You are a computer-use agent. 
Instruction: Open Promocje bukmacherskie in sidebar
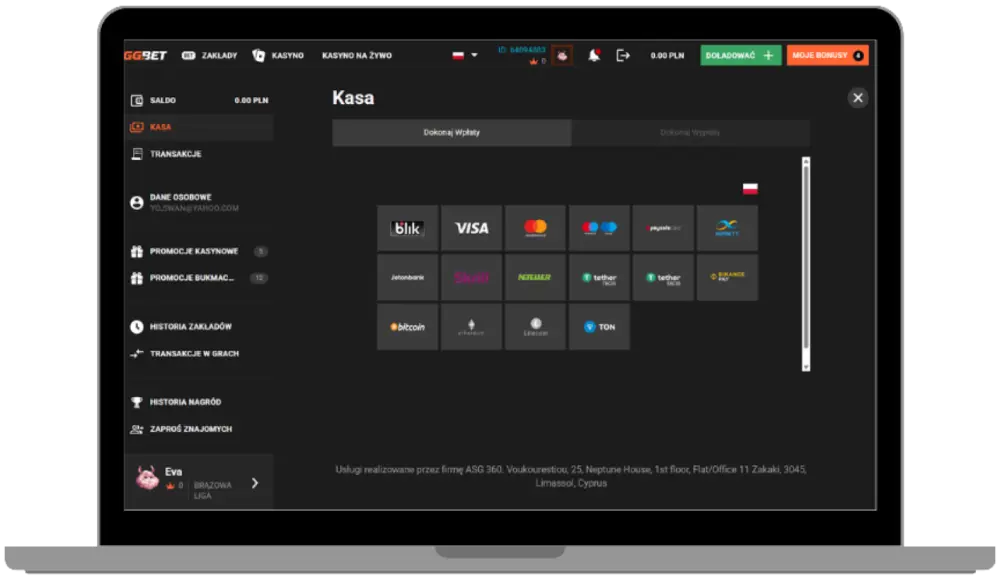click(x=199, y=278)
